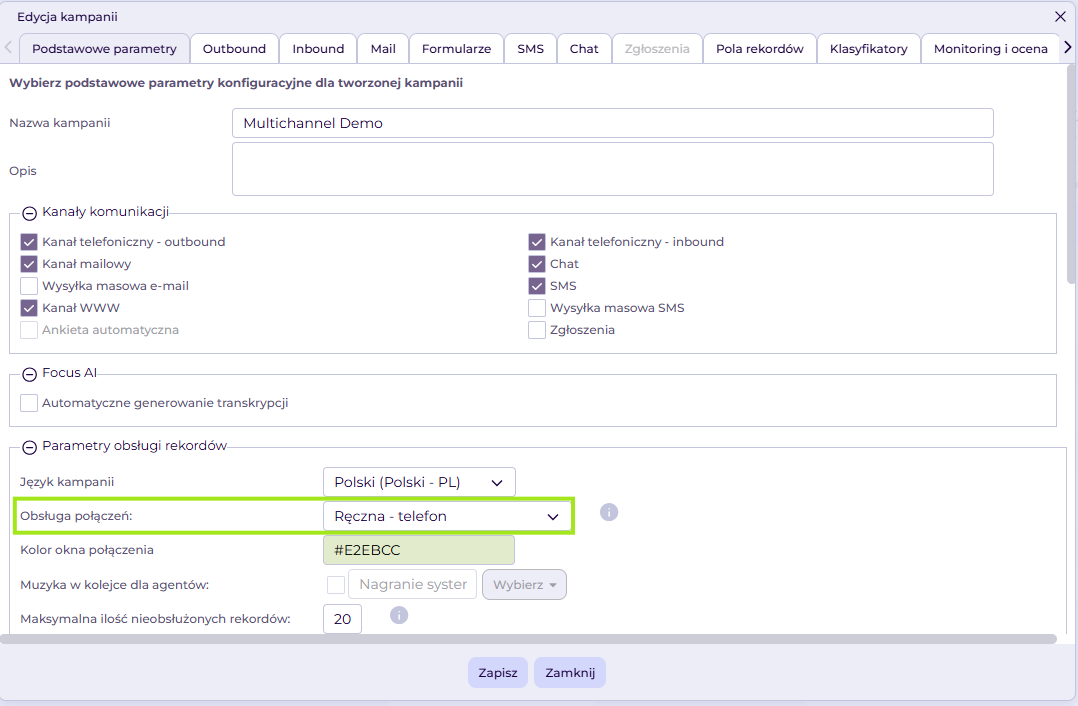Switch to the Inbound tab
This screenshot has width=1078, height=706.
pos(318,49)
